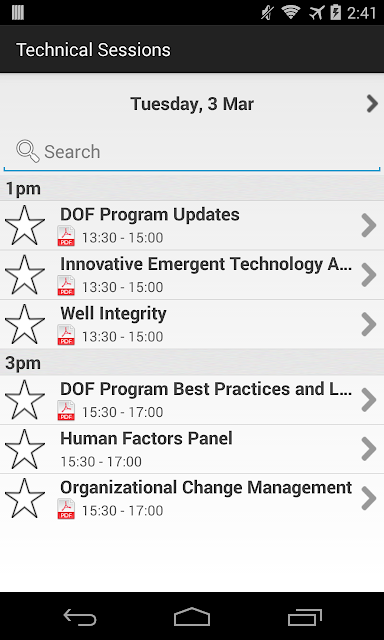The image size is (384, 640).
Task: Select the Tuesday, 3 Mar date header
Action: [x=192, y=104]
